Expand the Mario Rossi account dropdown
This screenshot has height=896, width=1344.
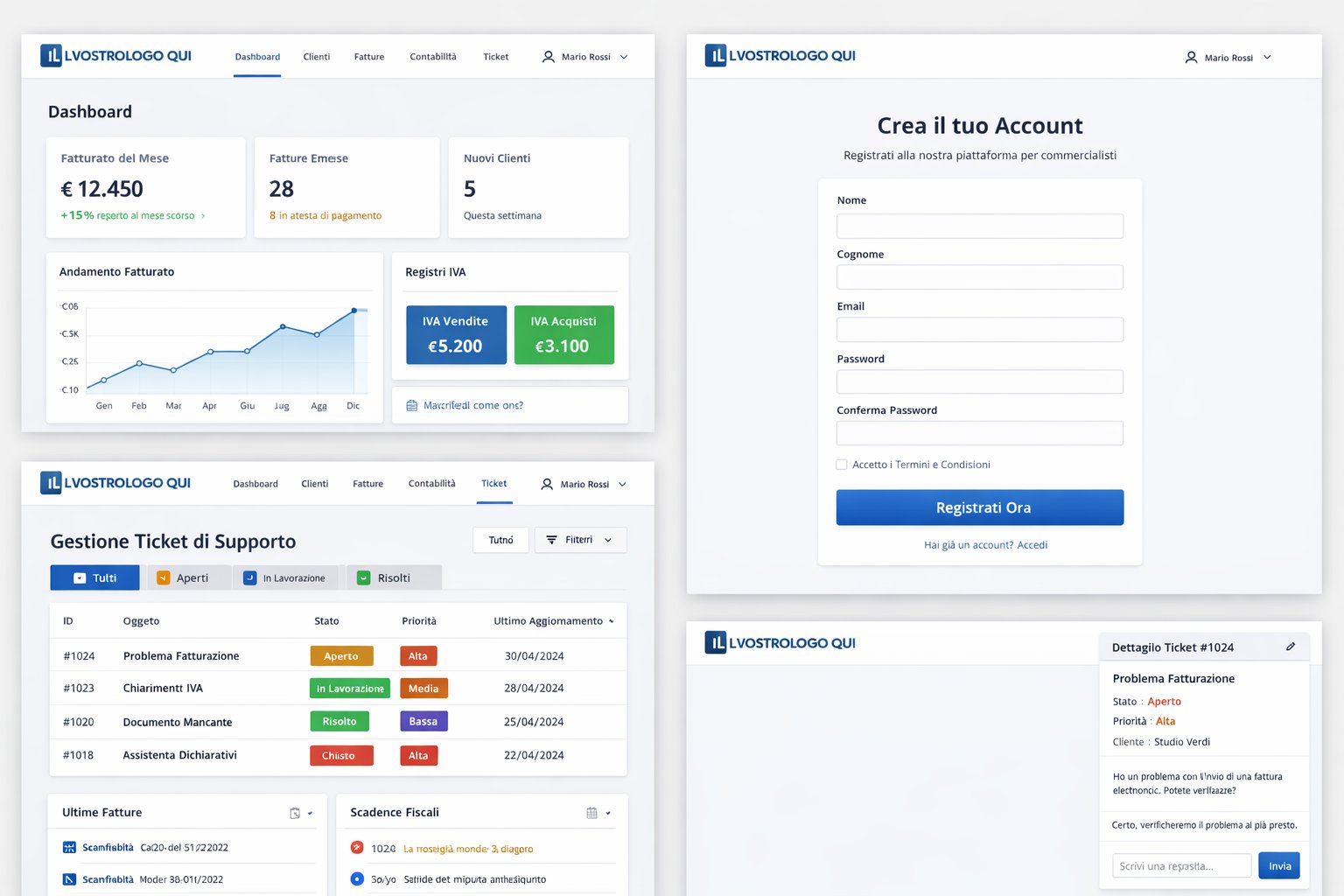click(622, 56)
